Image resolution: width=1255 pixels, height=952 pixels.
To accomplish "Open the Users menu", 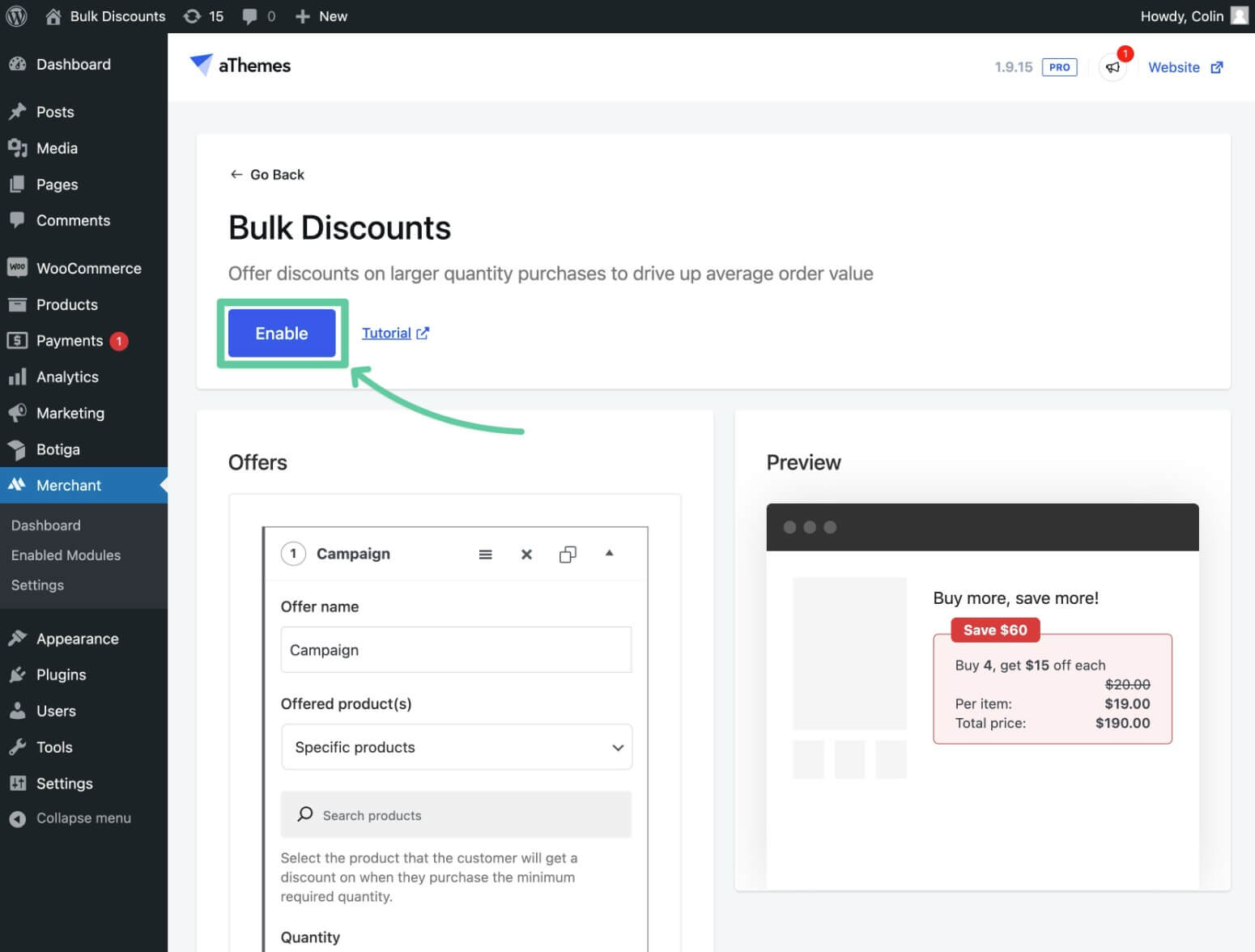I will 84,711.
